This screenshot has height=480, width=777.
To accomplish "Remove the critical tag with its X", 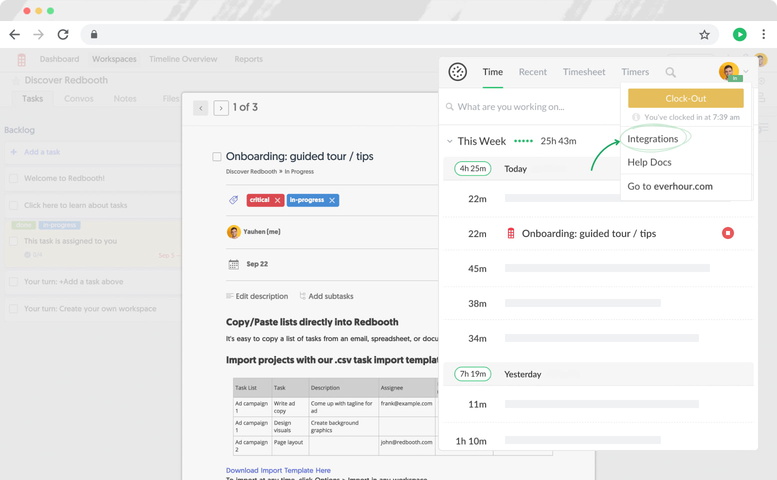I will (x=278, y=200).
